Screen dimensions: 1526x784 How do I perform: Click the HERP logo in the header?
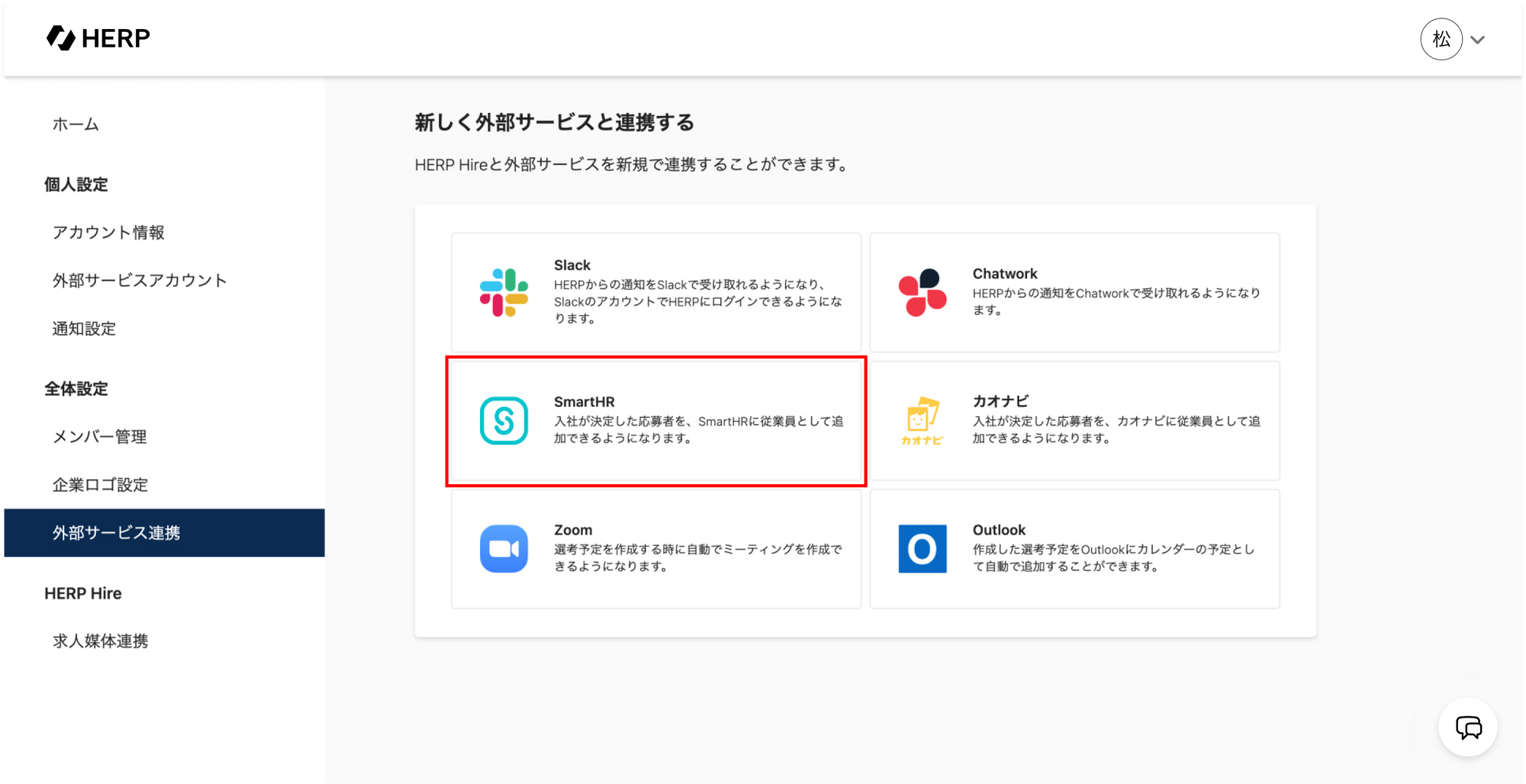point(98,37)
